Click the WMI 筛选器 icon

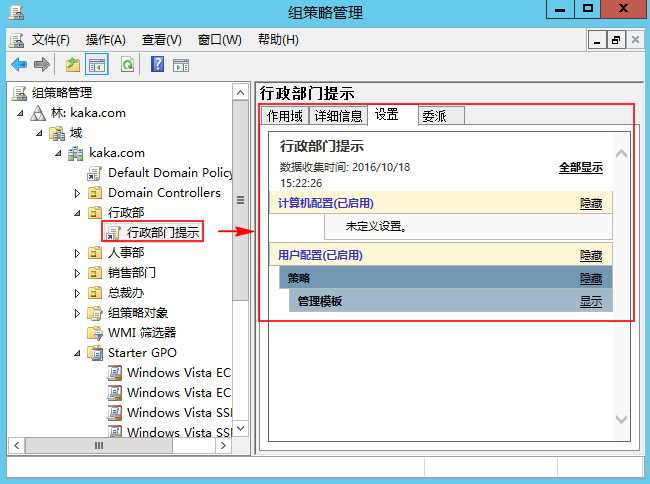coord(95,333)
